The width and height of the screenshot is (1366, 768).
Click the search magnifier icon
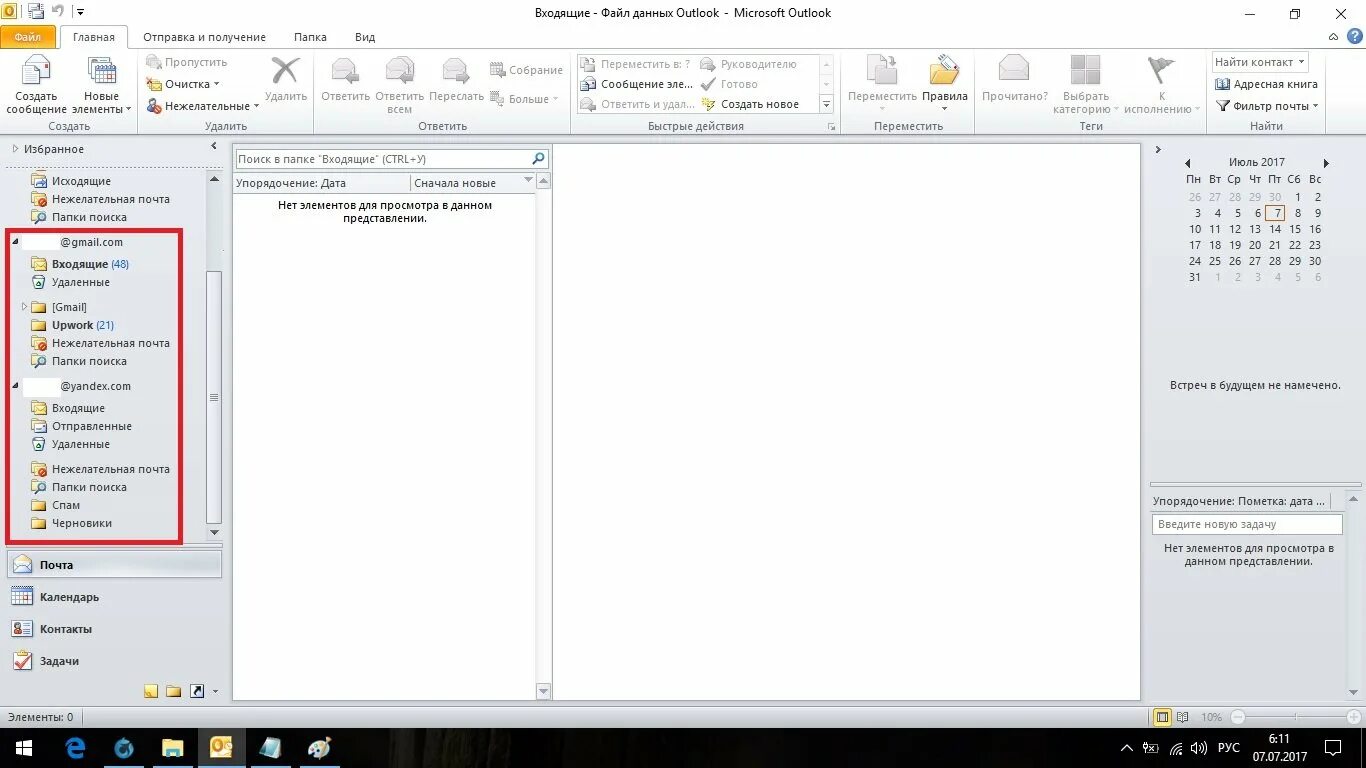click(539, 159)
